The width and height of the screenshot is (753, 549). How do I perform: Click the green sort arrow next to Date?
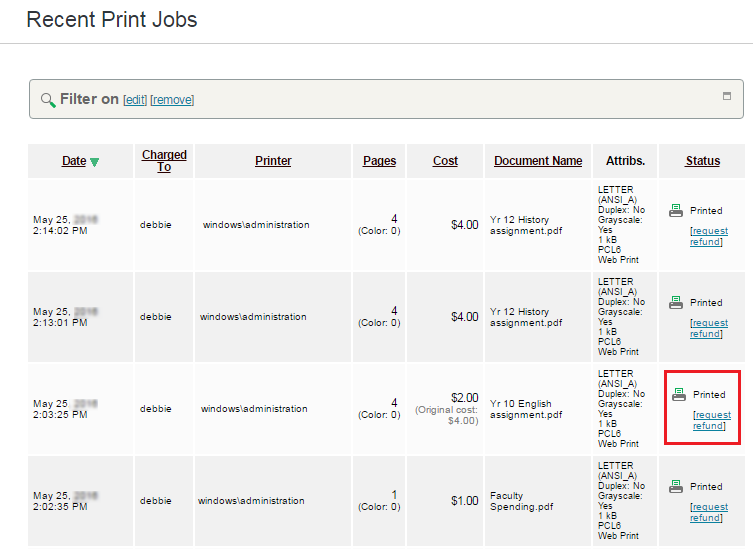pyautogui.click(x=95, y=162)
